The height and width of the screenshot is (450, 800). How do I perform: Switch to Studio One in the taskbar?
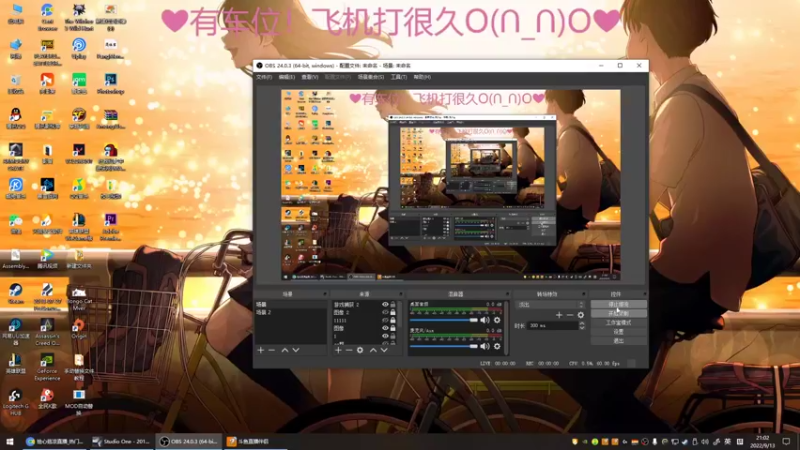[x=122, y=441]
